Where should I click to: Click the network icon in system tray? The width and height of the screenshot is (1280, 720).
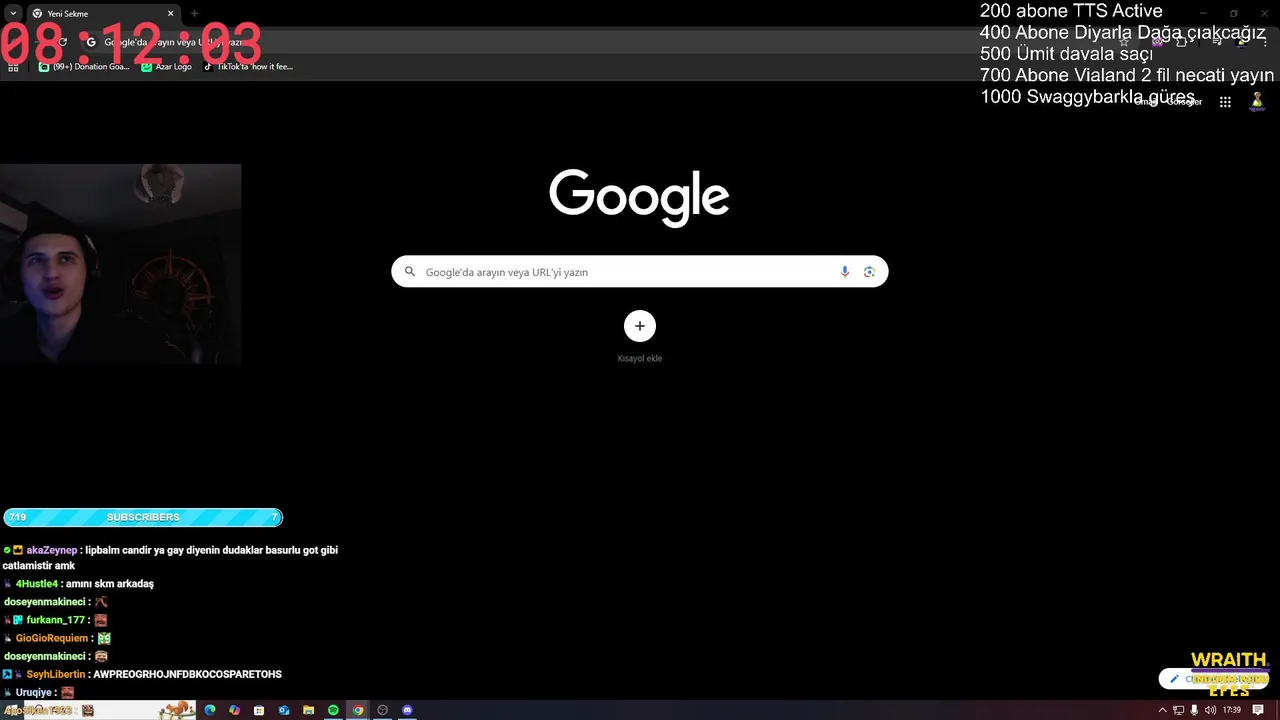click(x=1179, y=710)
